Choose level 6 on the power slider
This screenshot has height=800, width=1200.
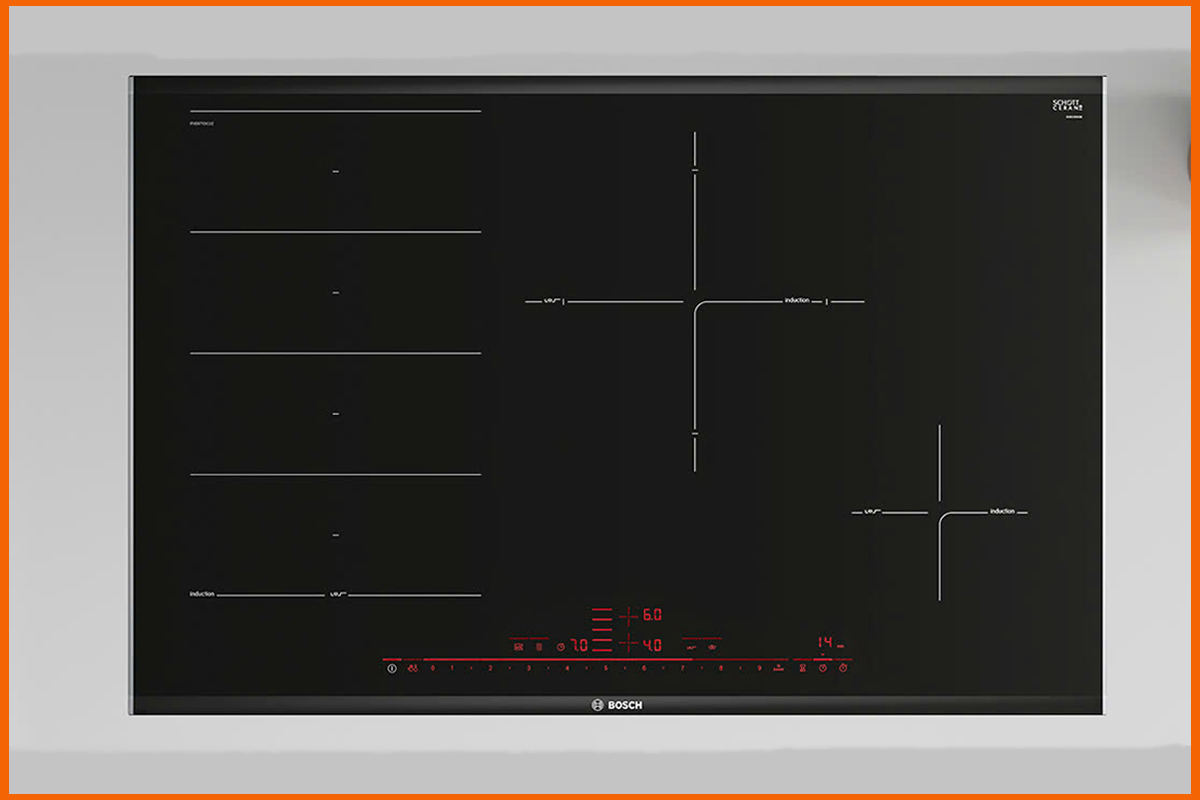click(x=644, y=668)
